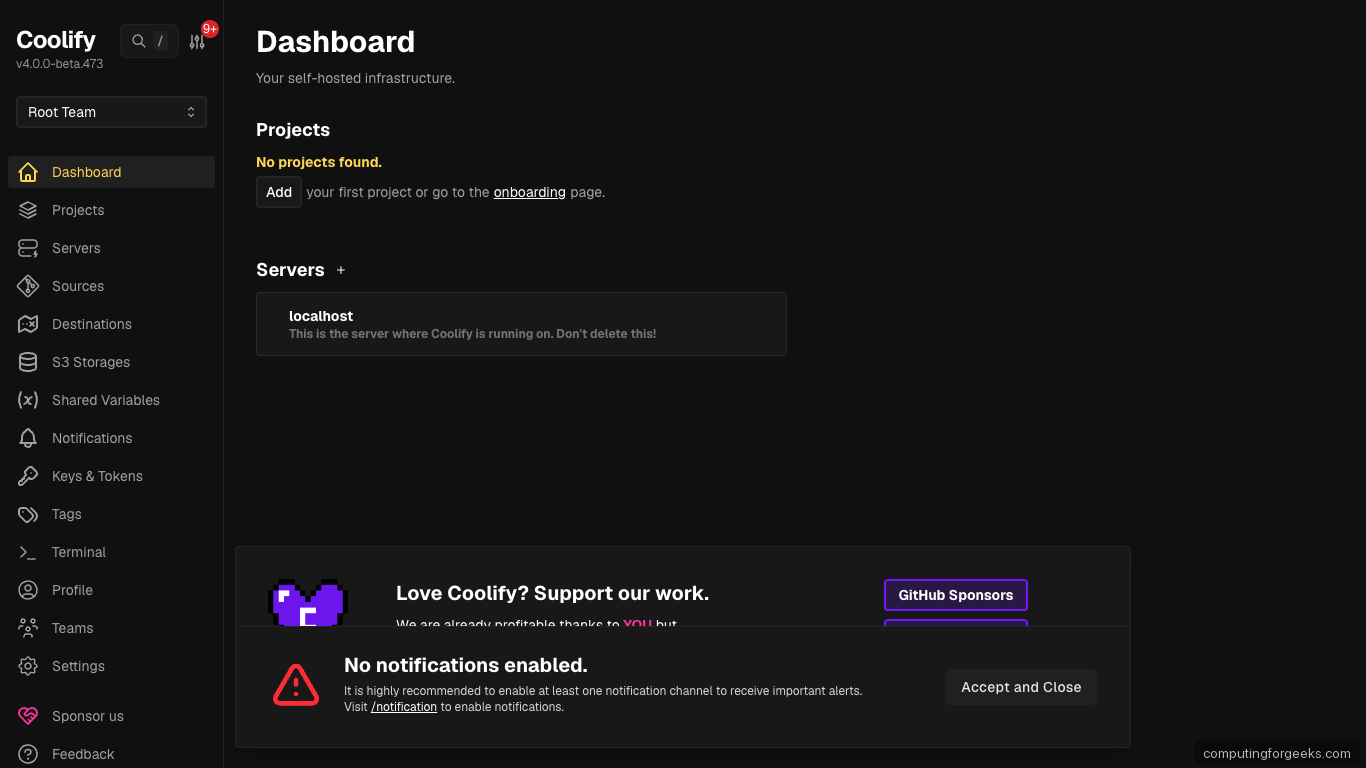Click the Shared Variables (x) icon

tap(28, 400)
